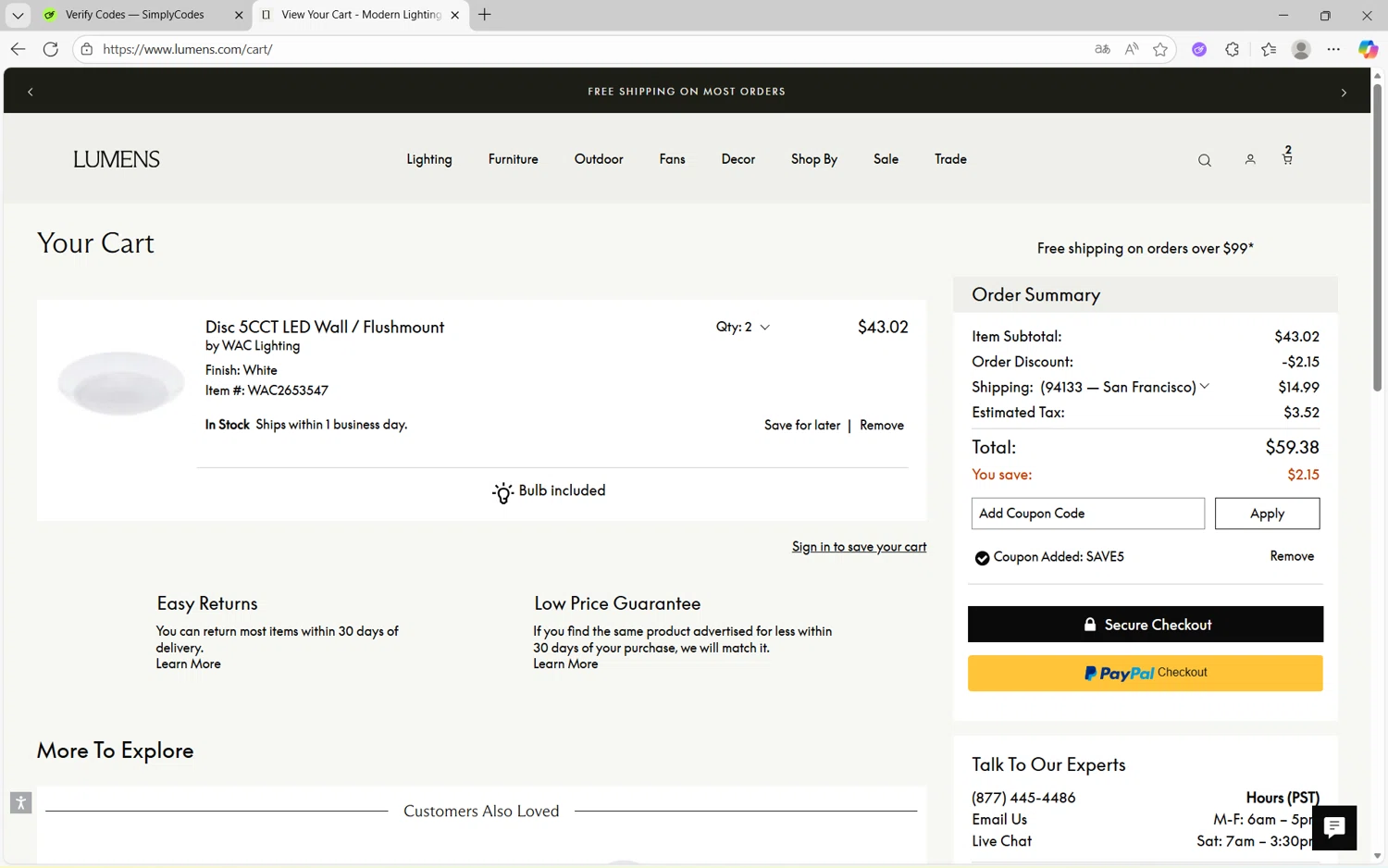The width and height of the screenshot is (1388, 868).
Task: Refresh the Lumens cart page
Action: pos(51,49)
